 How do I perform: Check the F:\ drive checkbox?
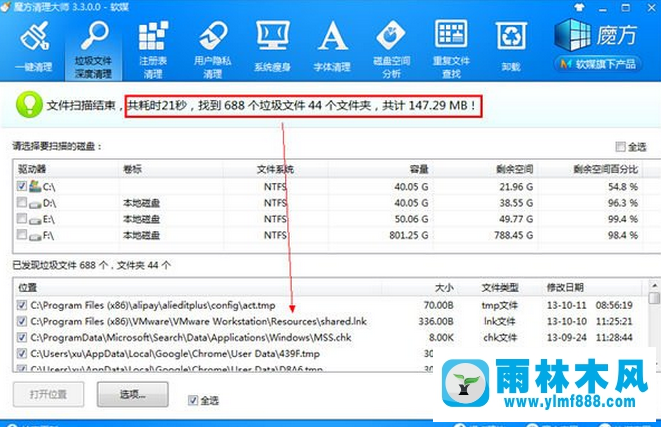[x=22, y=234]
